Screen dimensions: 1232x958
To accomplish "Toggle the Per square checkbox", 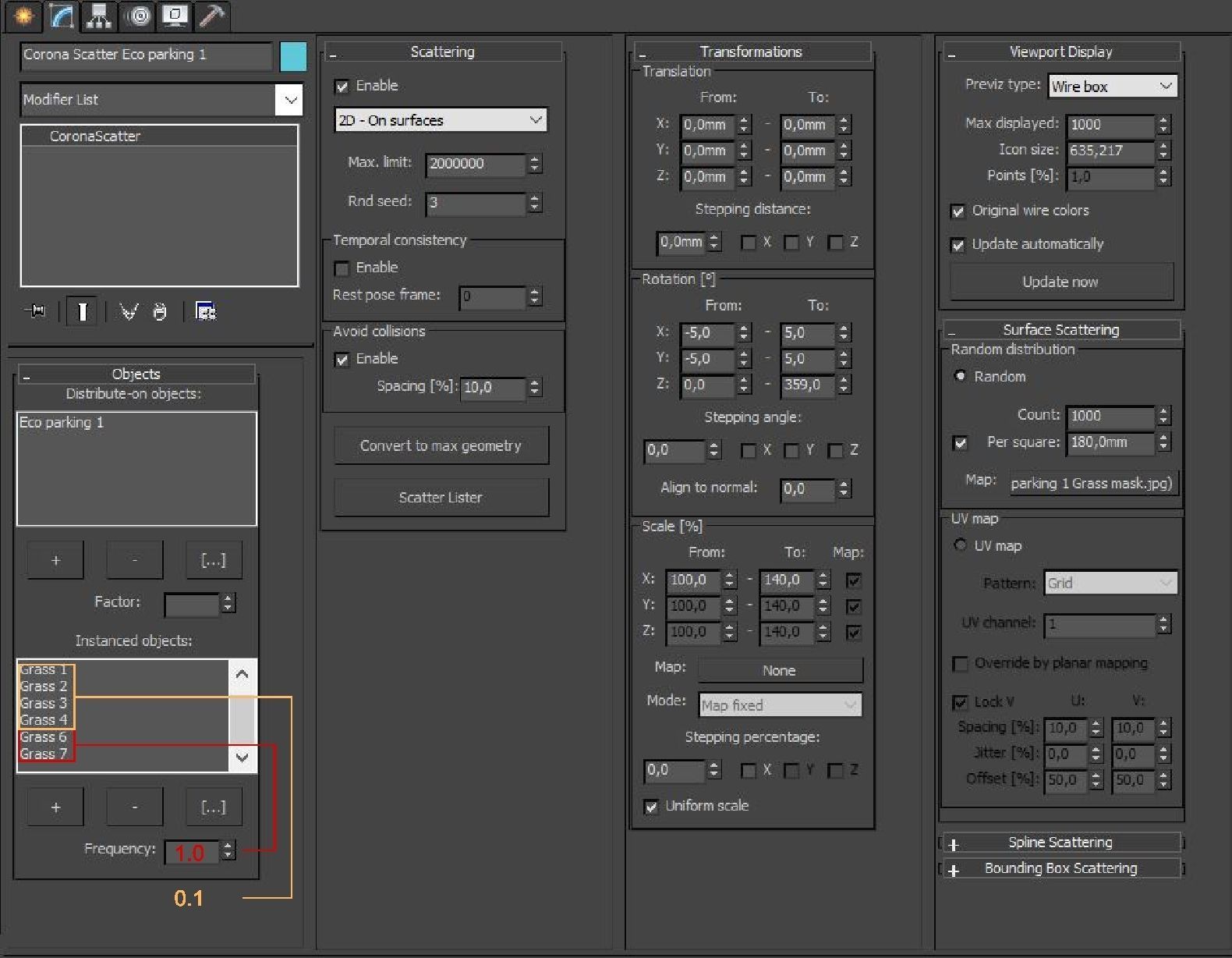I will 961,443.
